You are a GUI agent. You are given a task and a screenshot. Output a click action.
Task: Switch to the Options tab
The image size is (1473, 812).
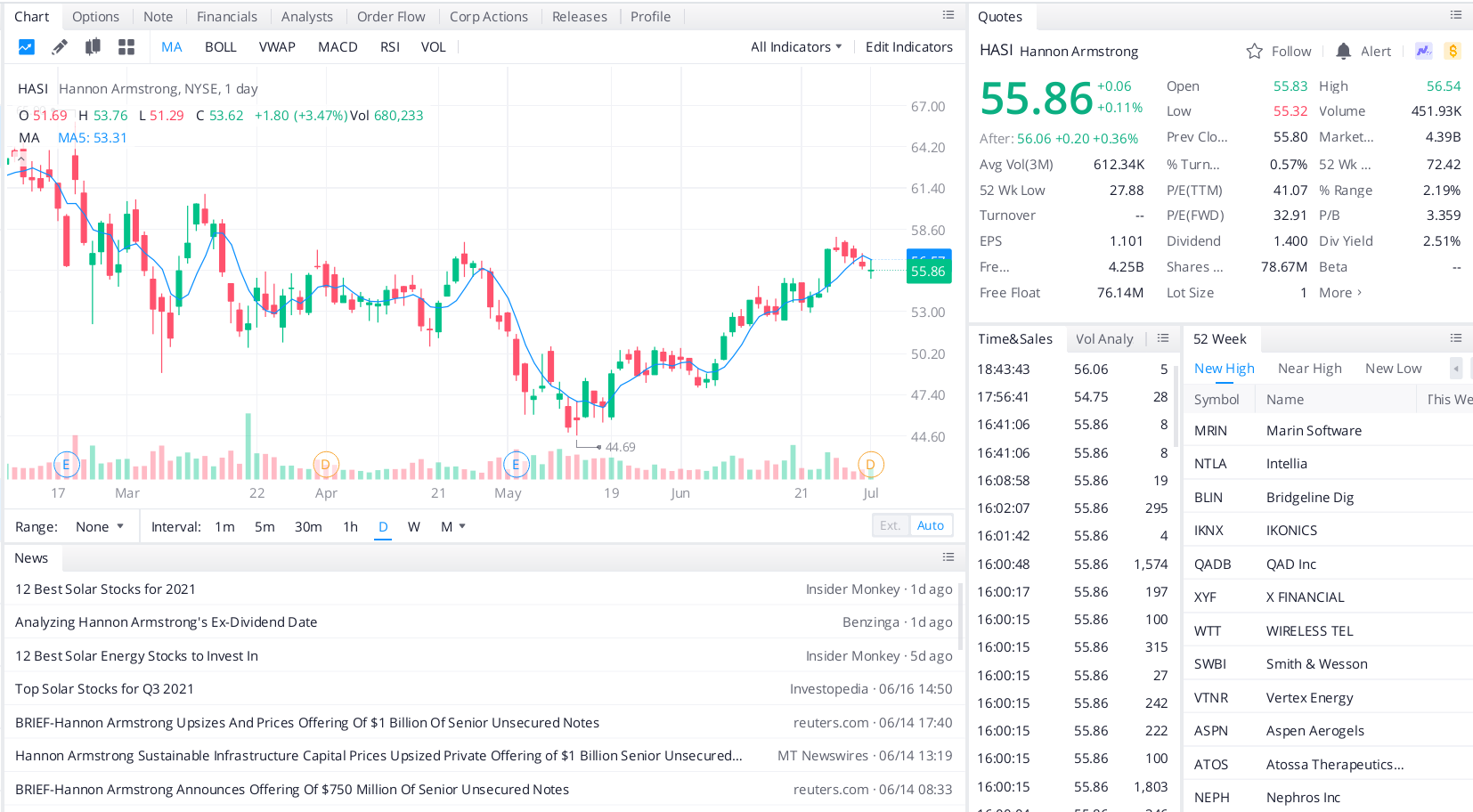95,17
